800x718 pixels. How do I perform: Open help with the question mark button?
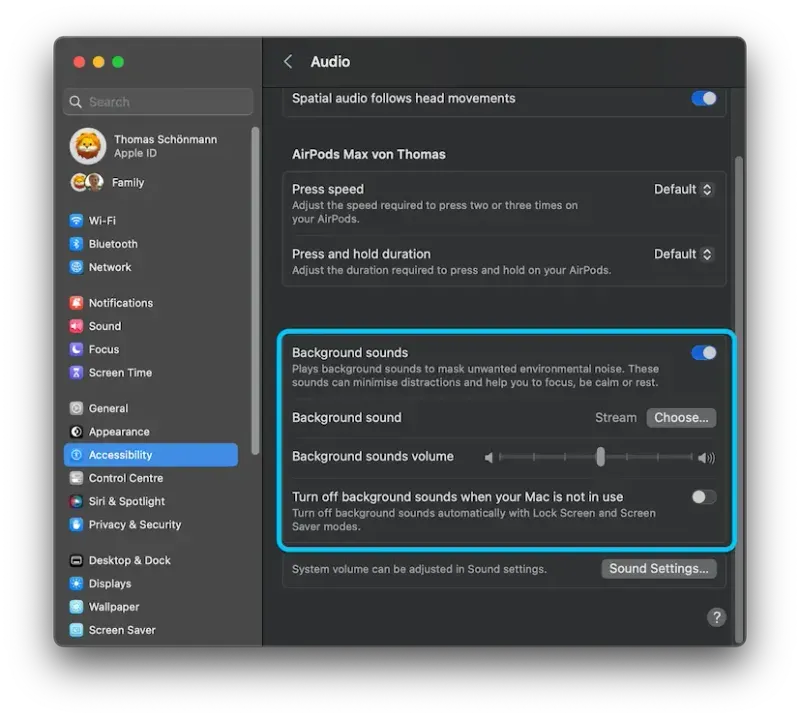(x=716, y=617)
